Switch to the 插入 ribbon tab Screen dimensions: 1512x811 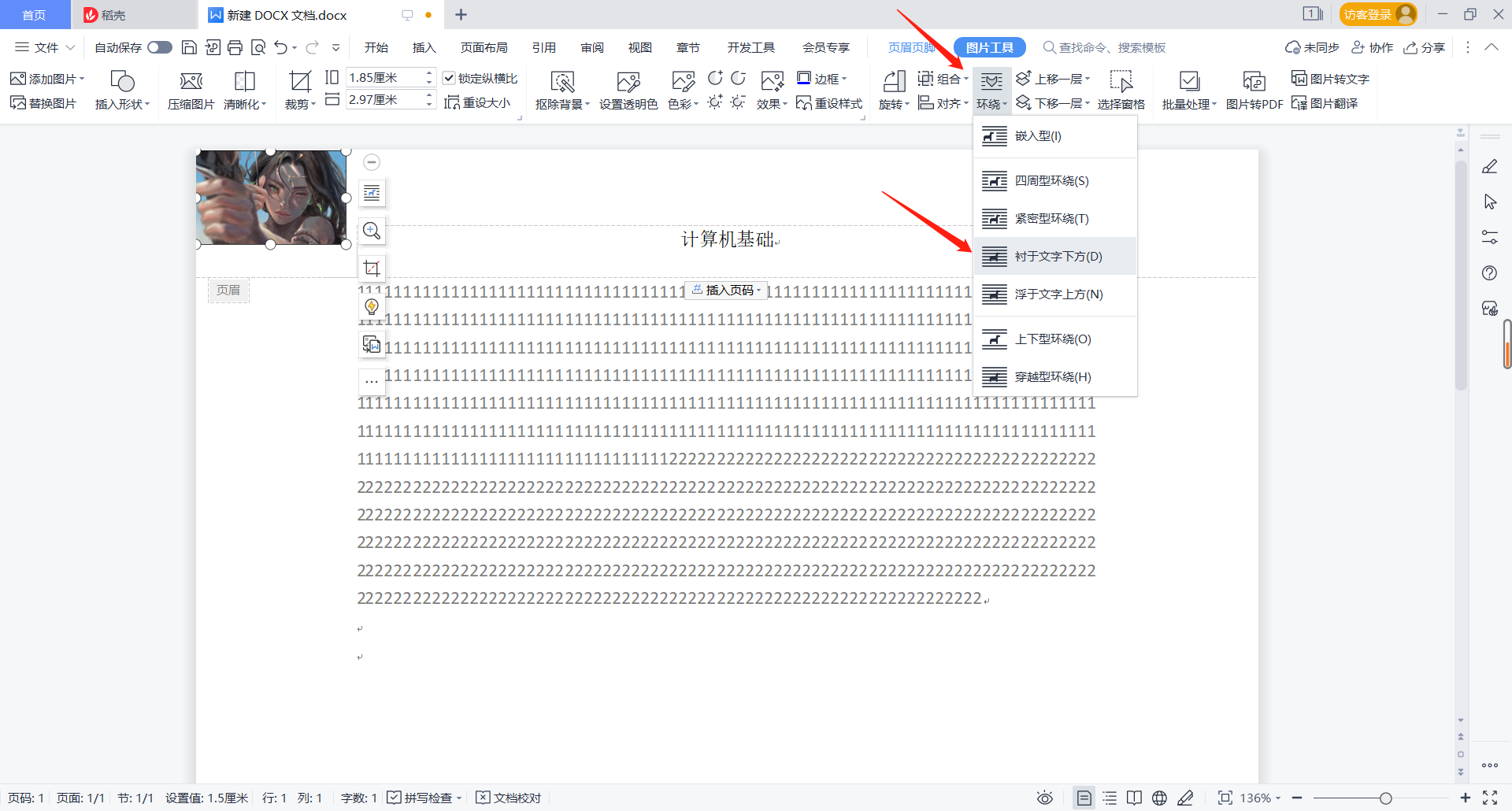tap(424, 47)
